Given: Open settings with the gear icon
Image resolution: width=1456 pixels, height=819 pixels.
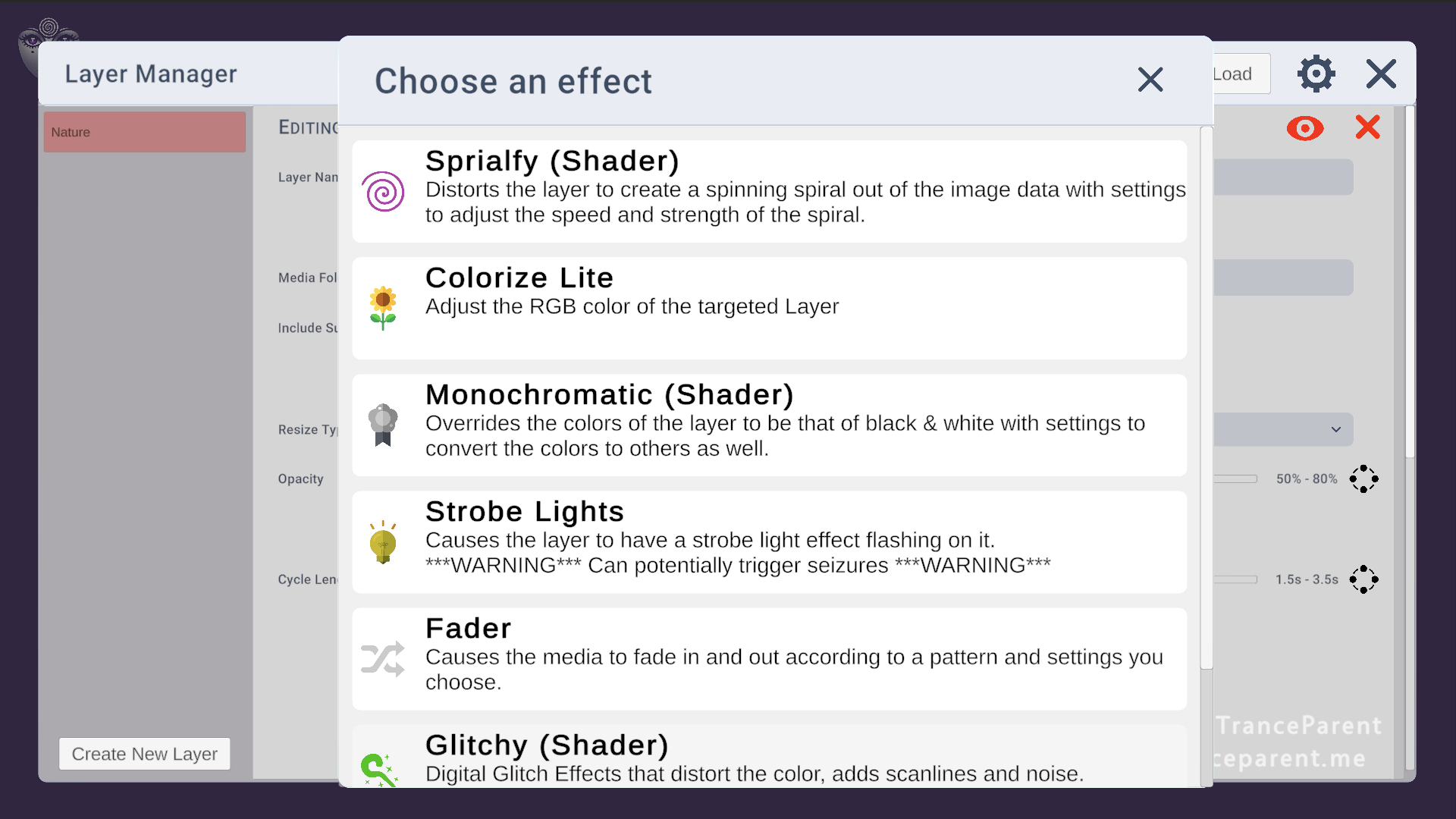Looking at the screenshot, I should [x=1316, y=74].
